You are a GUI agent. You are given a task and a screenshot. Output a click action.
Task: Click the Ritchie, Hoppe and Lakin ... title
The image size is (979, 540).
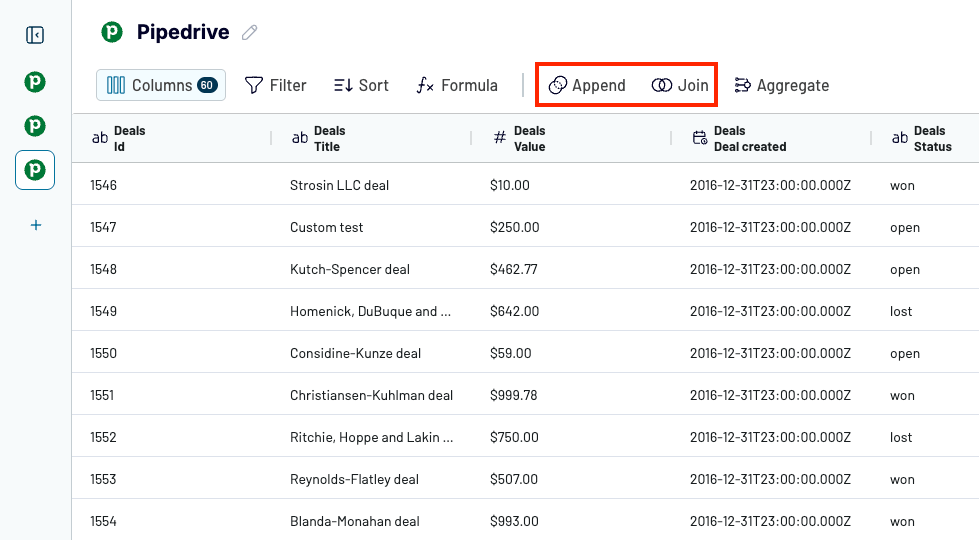click(x=371, y=437)
